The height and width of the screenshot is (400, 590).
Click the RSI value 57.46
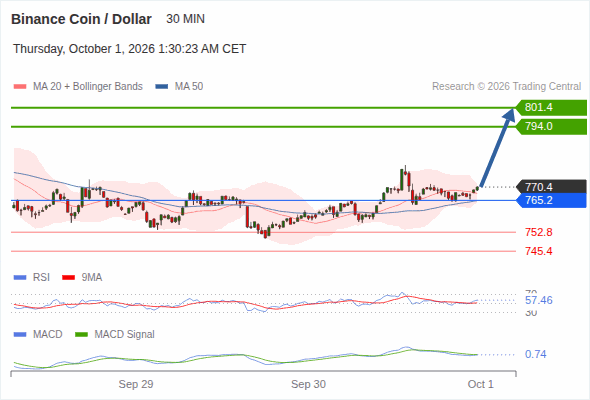539,300
